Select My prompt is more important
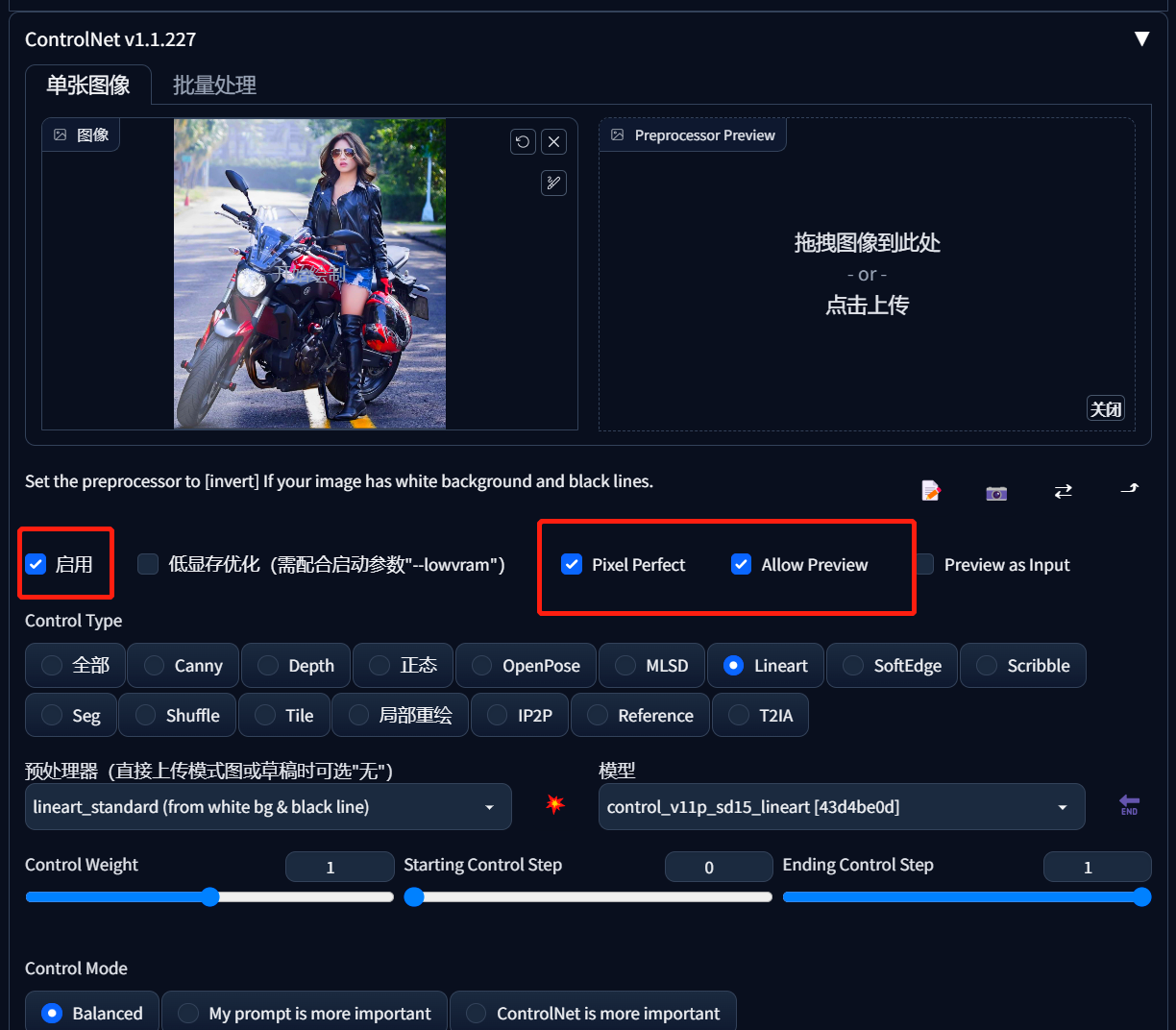Screen dimensions: 1176x1030 305,1013
